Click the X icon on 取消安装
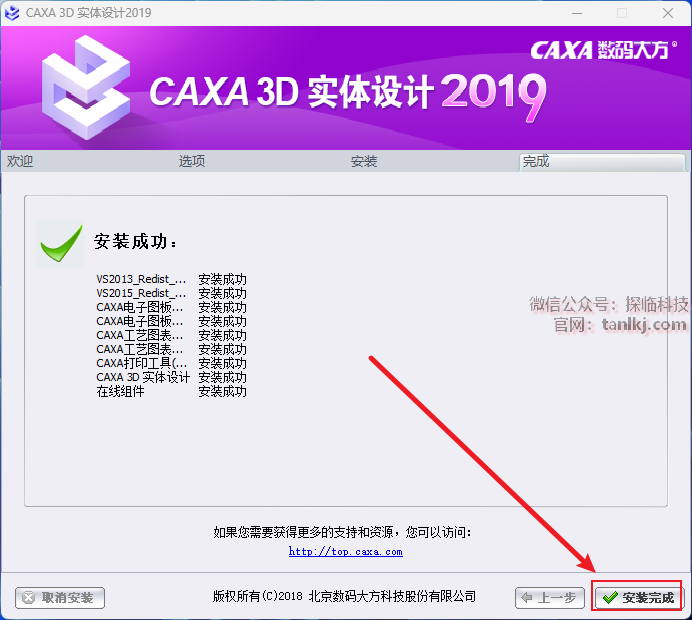 pos(28,598)
